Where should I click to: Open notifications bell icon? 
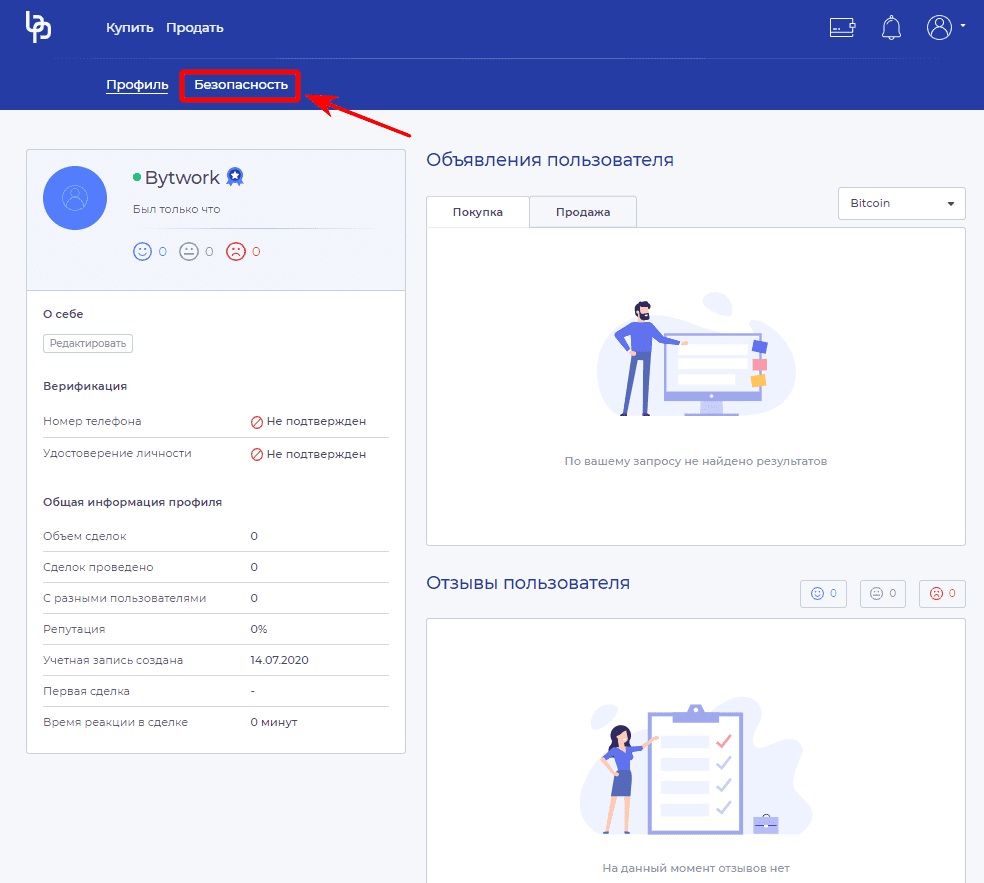(x=891, y=28)
